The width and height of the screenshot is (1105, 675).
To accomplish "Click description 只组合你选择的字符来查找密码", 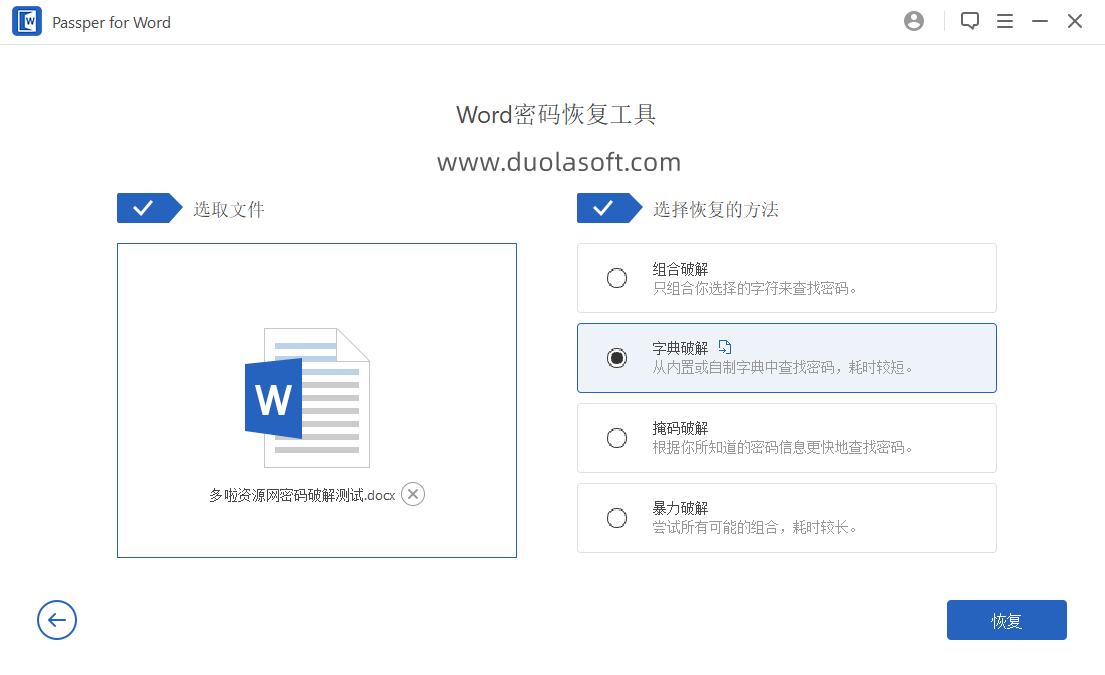I will tap(754, 288).
